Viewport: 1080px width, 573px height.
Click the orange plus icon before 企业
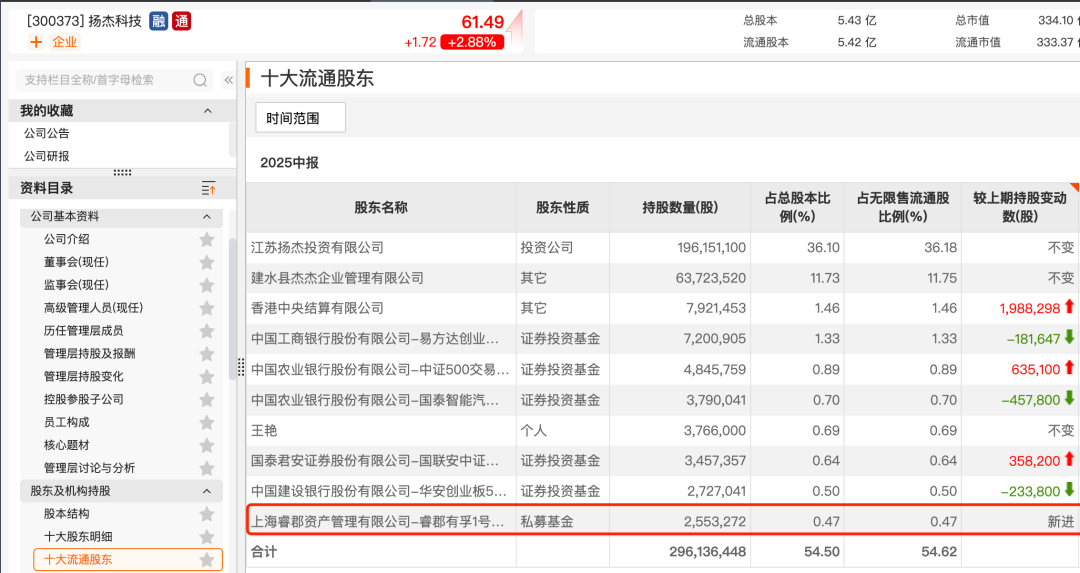[x=36, y=42]
